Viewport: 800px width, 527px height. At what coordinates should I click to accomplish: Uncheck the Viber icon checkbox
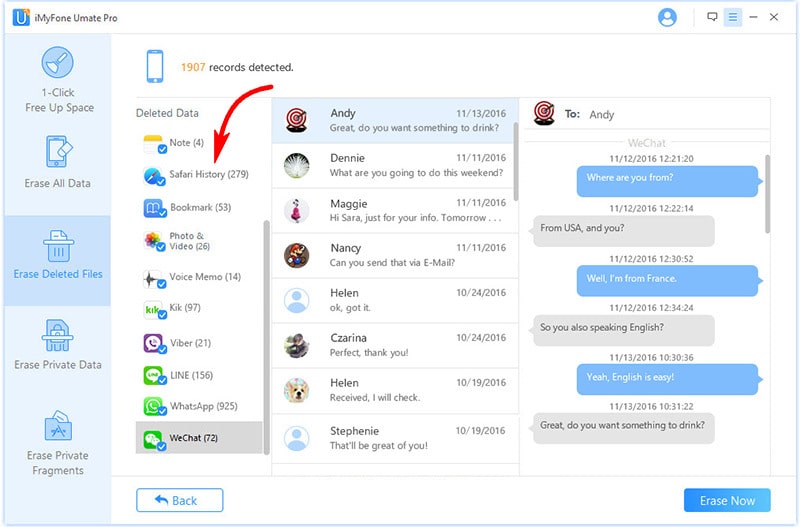coord(162,349)
